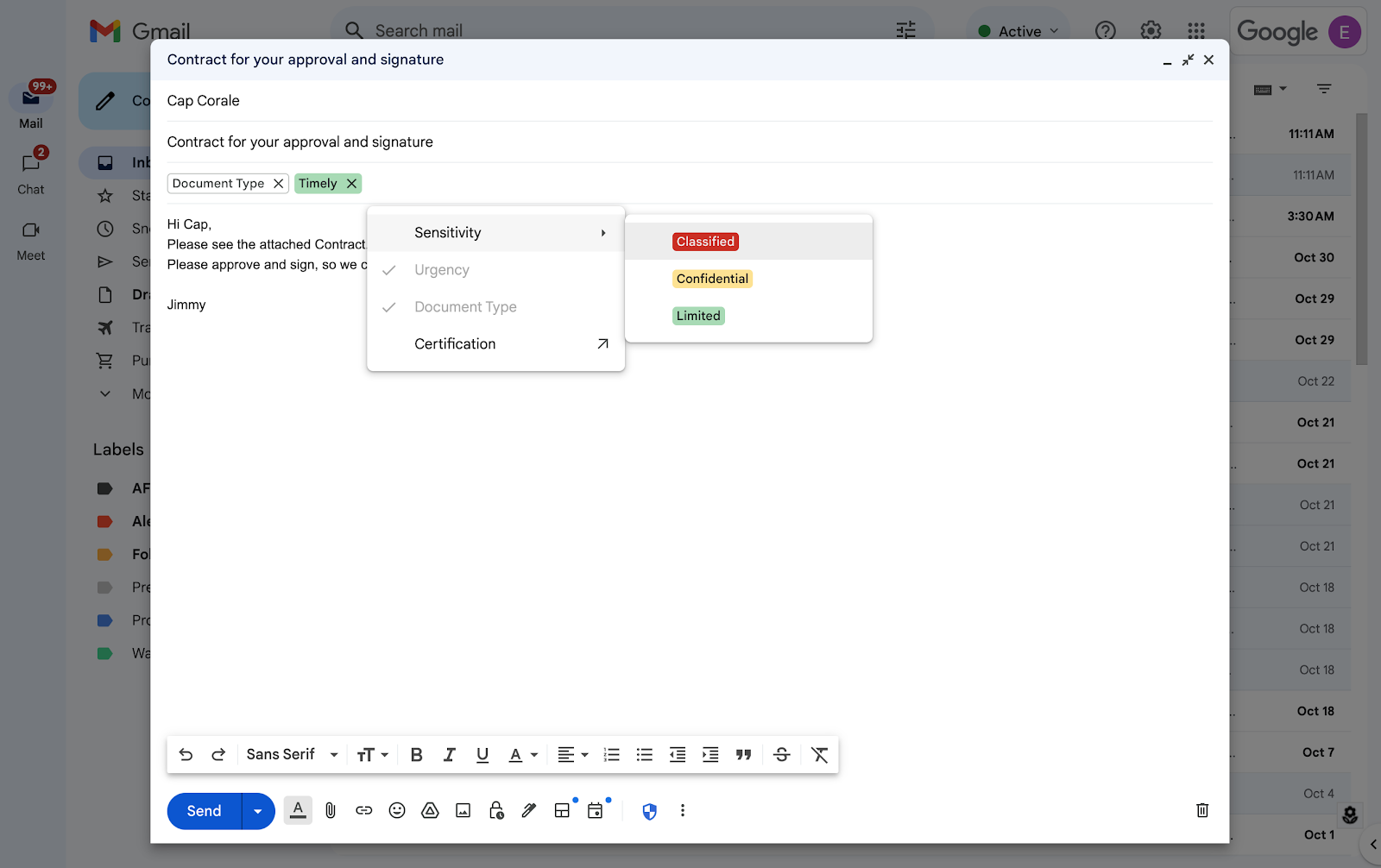
Task: Insert a link in the email
Action: [x=364, y=810]
